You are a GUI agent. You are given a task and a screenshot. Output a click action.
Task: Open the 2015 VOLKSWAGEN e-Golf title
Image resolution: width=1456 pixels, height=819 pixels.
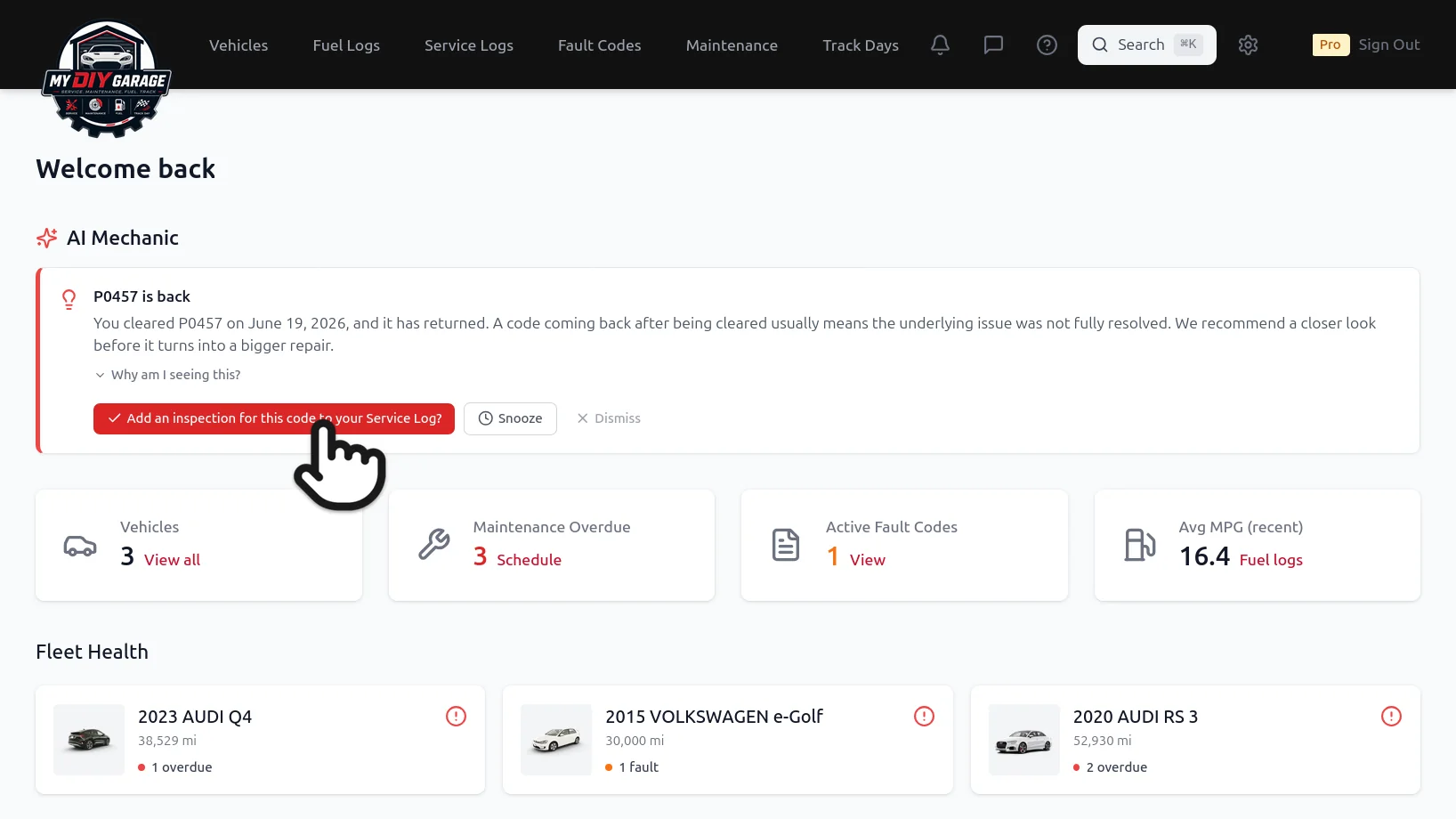coord(714,717)
